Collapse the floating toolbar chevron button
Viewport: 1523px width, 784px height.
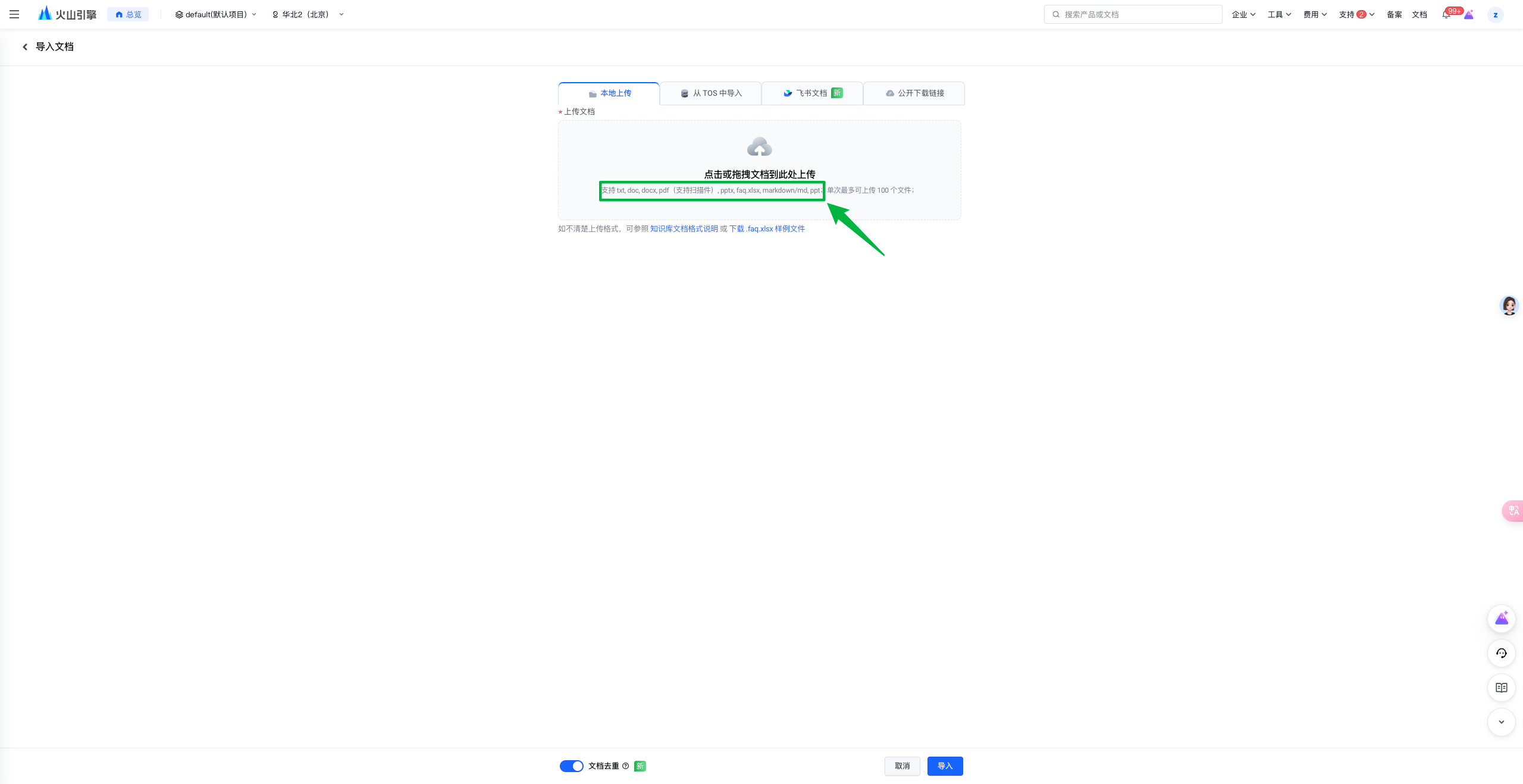1501,722
